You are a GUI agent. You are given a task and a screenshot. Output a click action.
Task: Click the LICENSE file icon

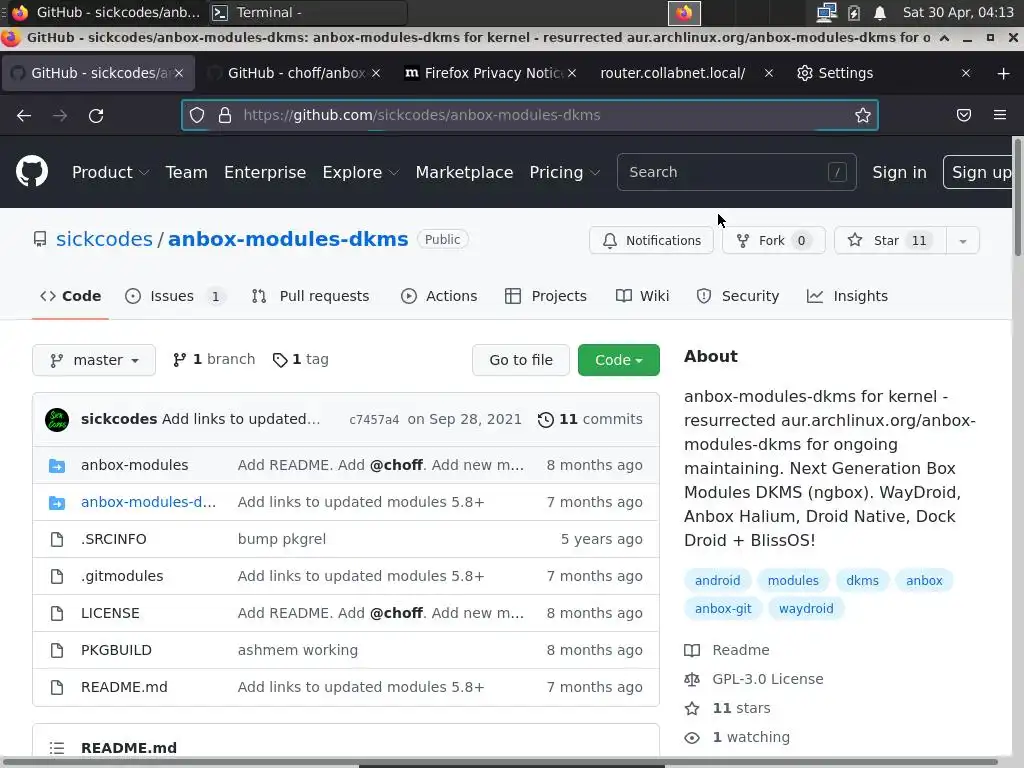click(x=57, y=613)
